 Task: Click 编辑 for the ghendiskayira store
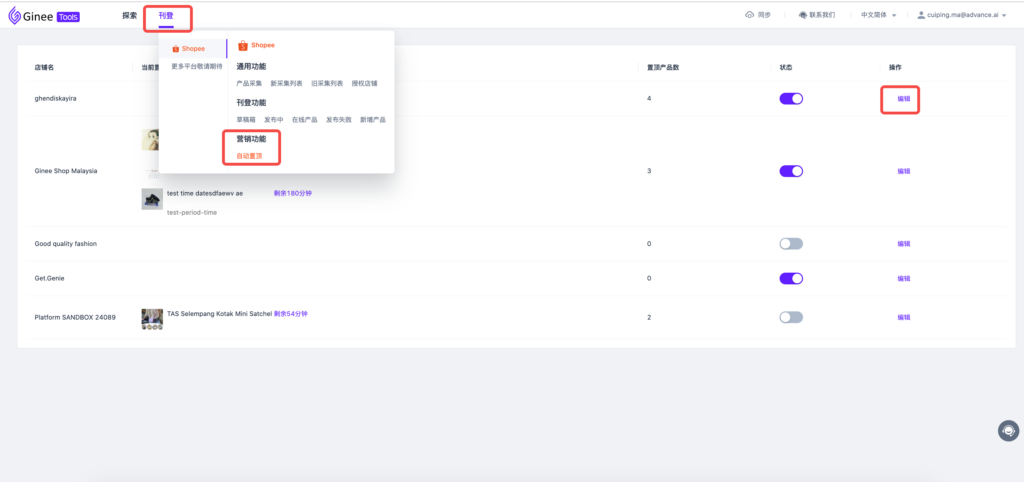[903, 99]
